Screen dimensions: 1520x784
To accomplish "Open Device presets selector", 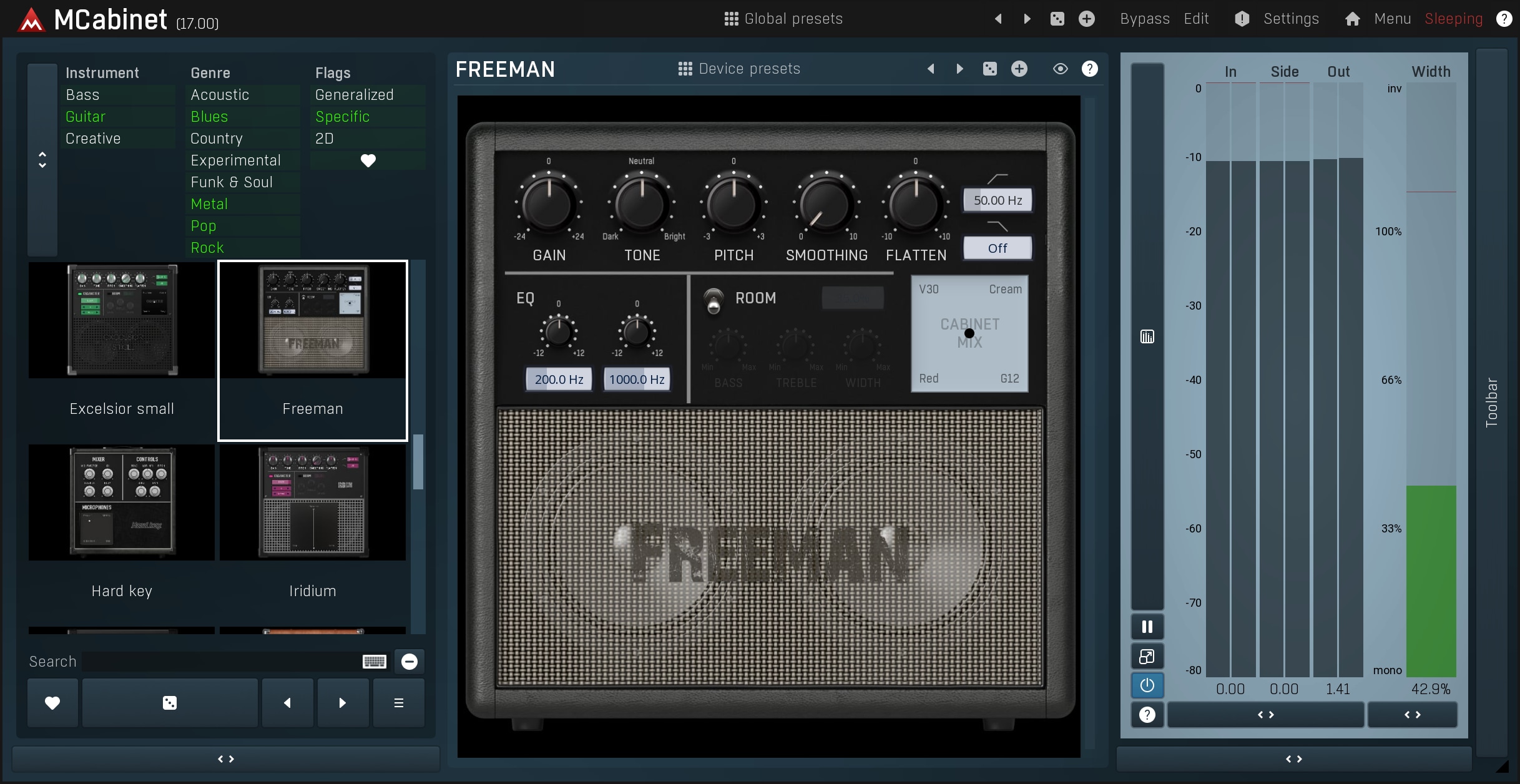I will 739,69.
